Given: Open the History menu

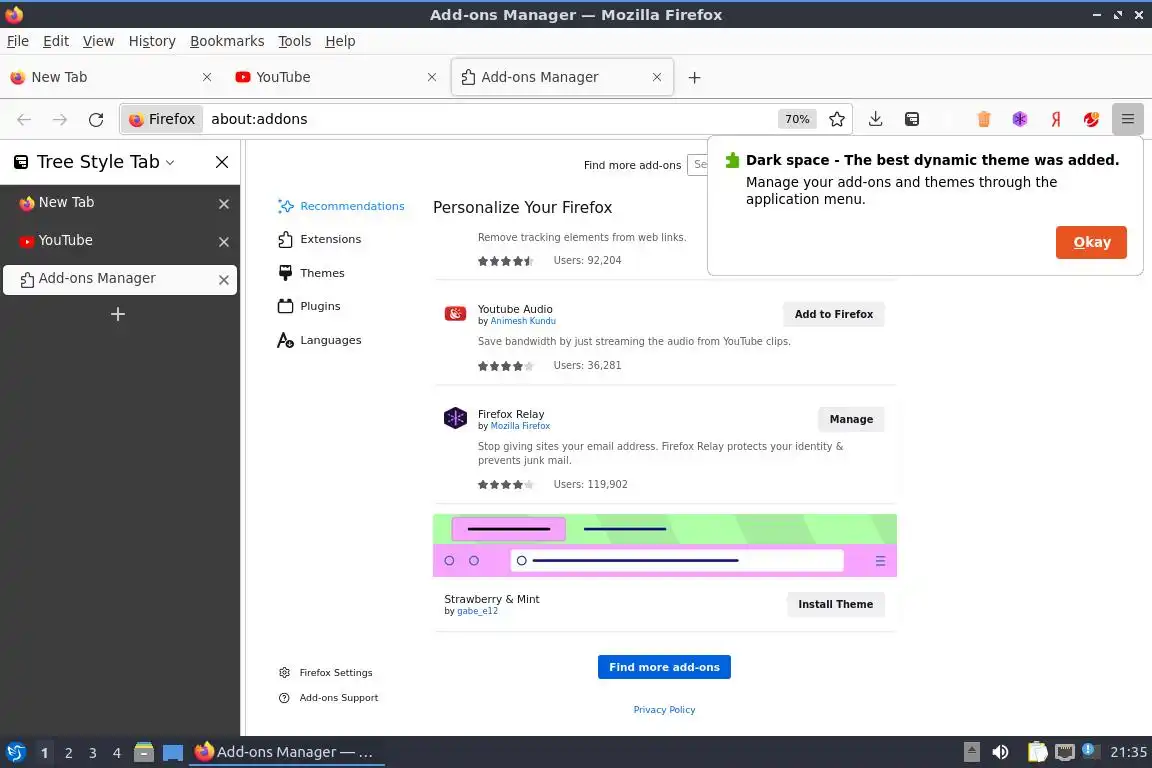Looking at the screenshot, I should pos(152,41).
